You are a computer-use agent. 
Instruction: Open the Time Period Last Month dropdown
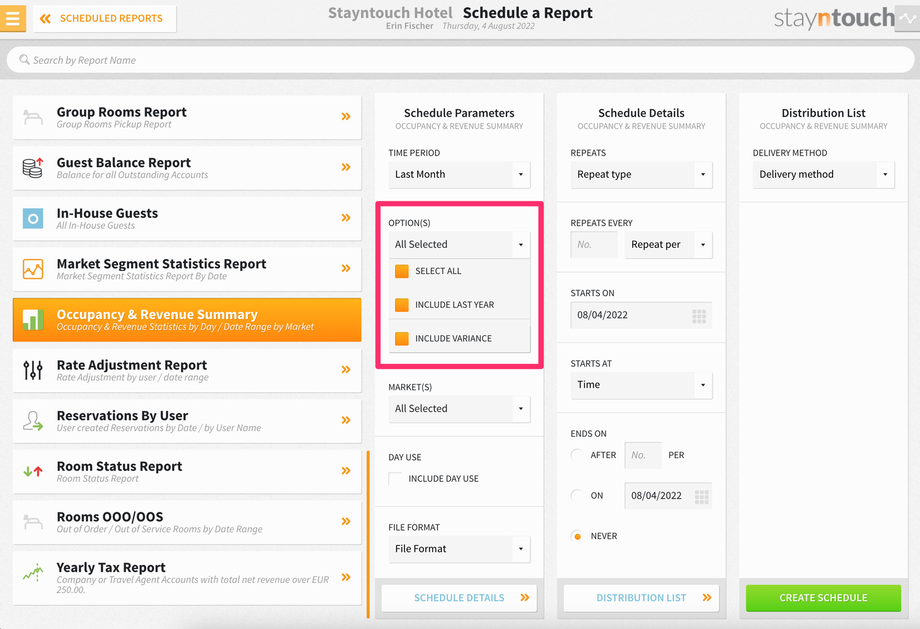[x=459, y=174]
